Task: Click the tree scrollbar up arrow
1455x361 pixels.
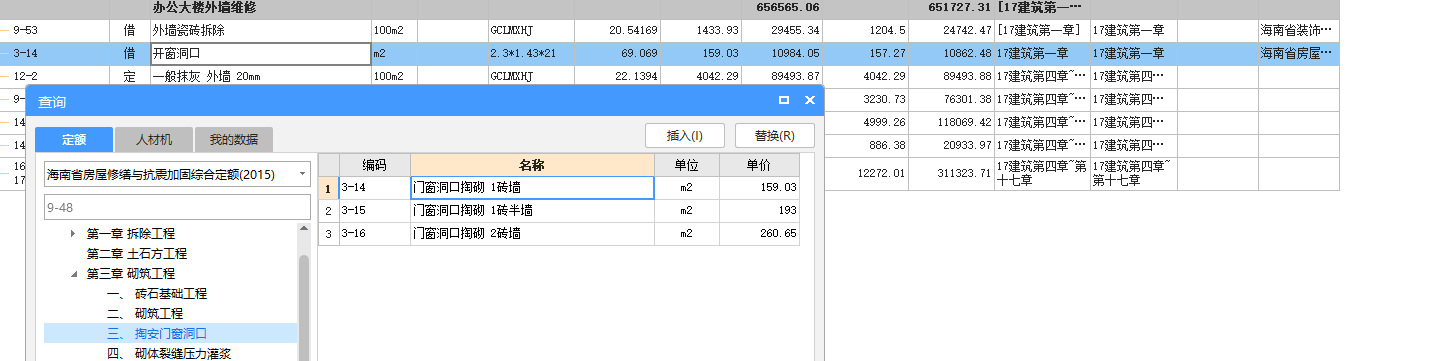Action: coord(304,230)
